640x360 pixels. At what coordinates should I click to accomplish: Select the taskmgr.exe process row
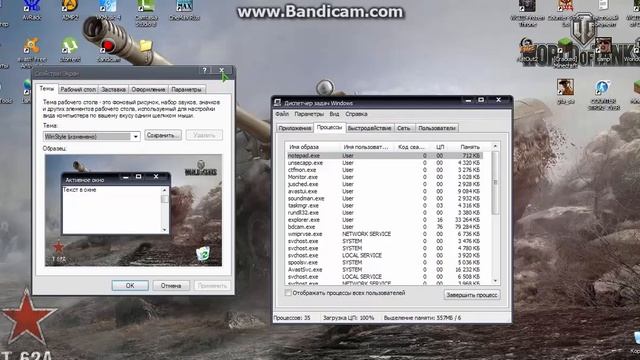coord(384,206)
